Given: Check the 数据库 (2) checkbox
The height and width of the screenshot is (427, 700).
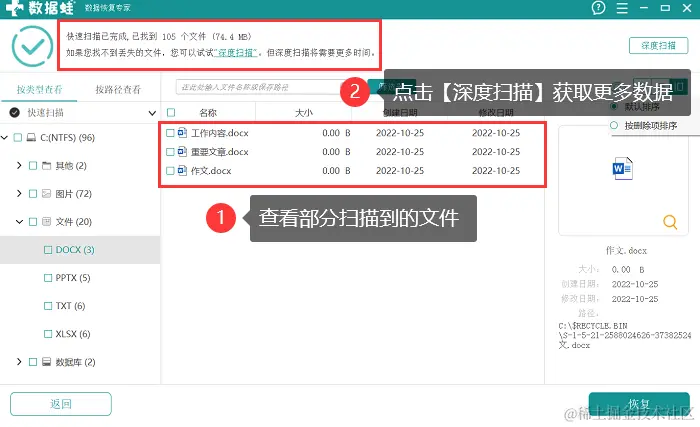Looking at the screenshot, I should point(33,362).
